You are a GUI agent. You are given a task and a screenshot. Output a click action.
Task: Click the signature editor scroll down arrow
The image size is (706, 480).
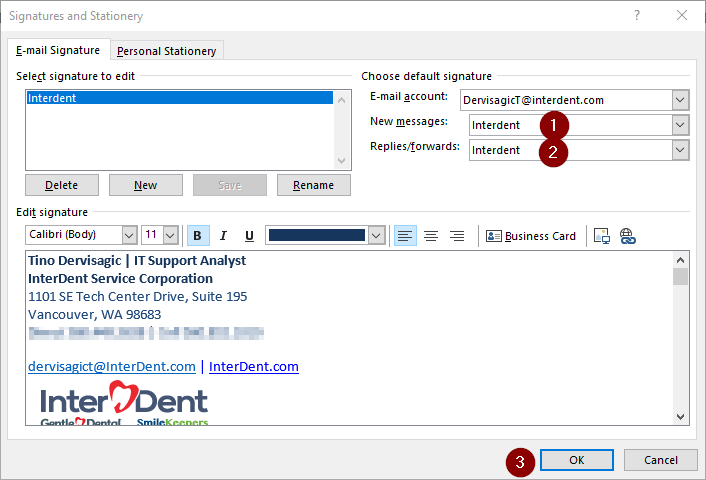coord(680,417)
